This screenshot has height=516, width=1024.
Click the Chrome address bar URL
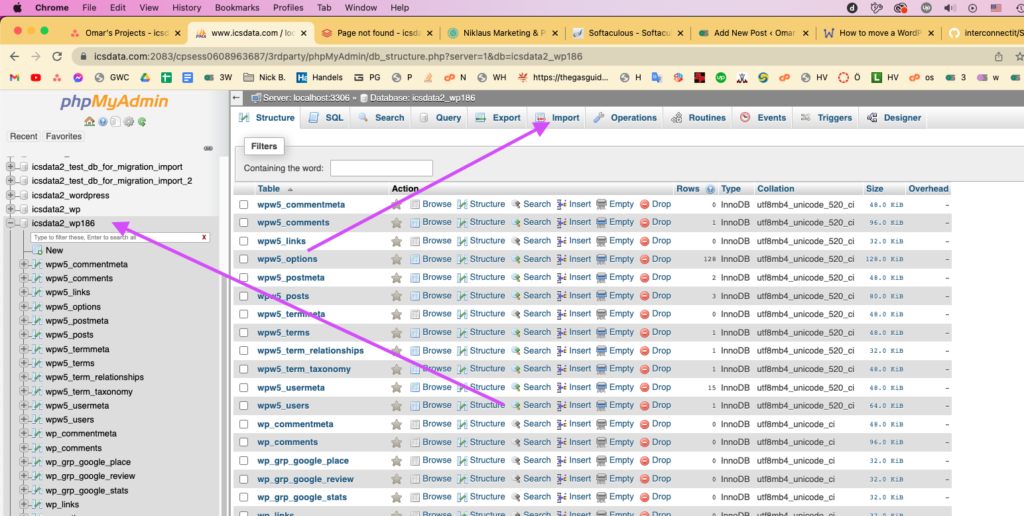click(x=338, y=57)
